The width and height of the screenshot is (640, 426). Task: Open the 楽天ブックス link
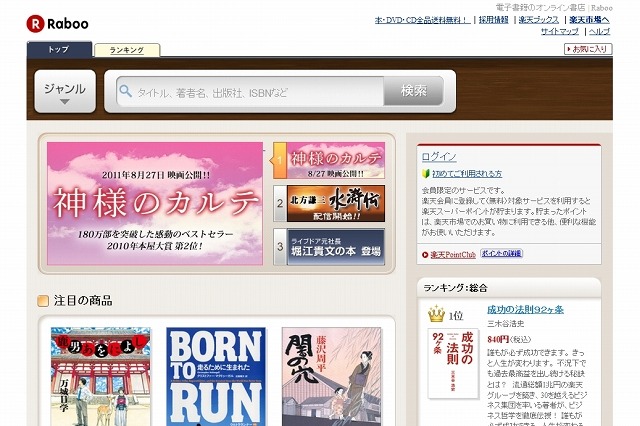click(538, 20)
